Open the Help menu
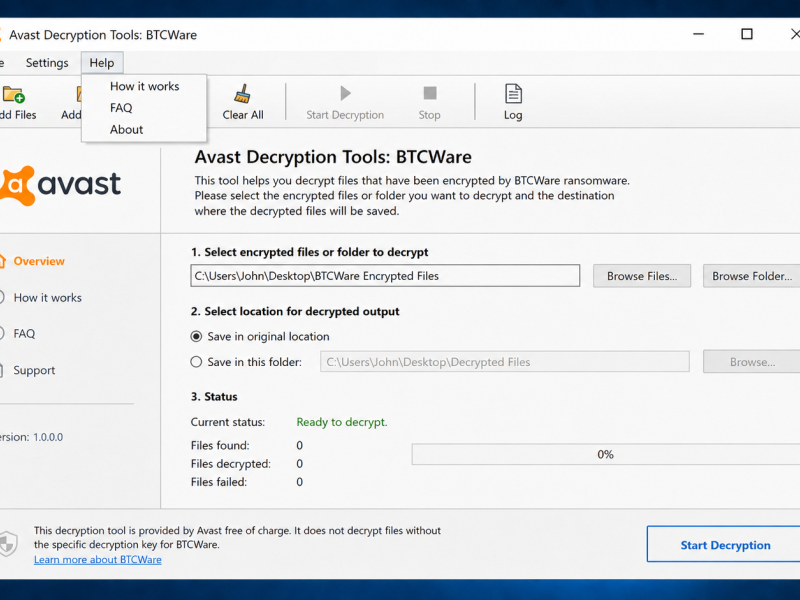The height and width of the screenshot is (600, 800). pyautogui.click(x=102, y=63)
